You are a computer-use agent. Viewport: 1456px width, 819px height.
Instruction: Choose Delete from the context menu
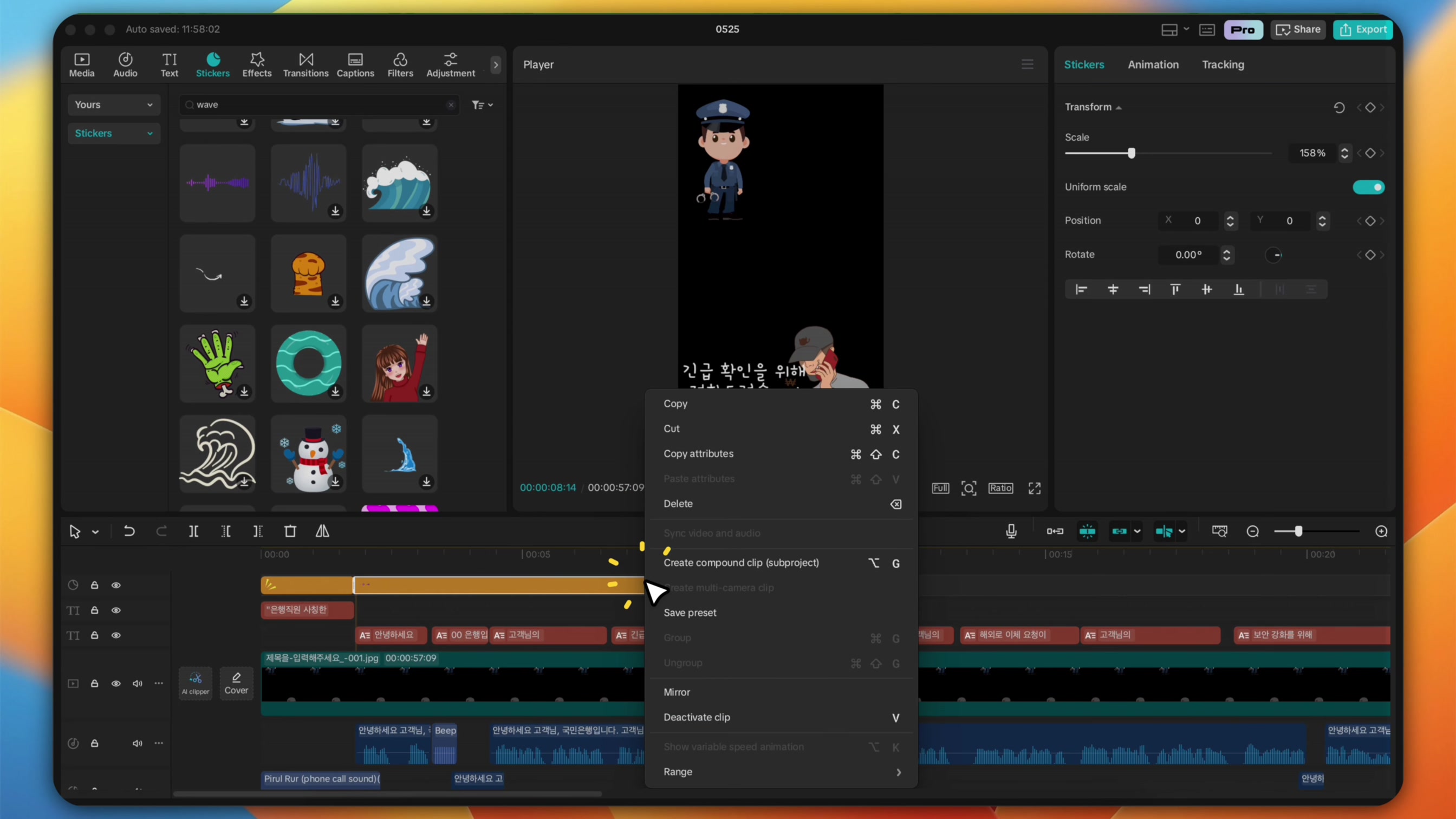coord(781,504)
